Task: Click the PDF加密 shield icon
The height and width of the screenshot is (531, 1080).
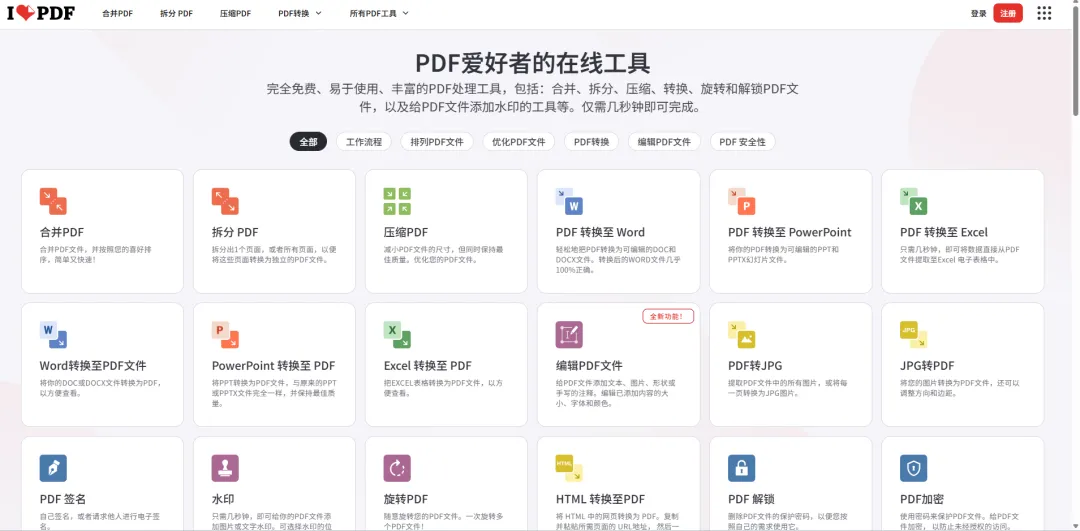Action: 913,468
